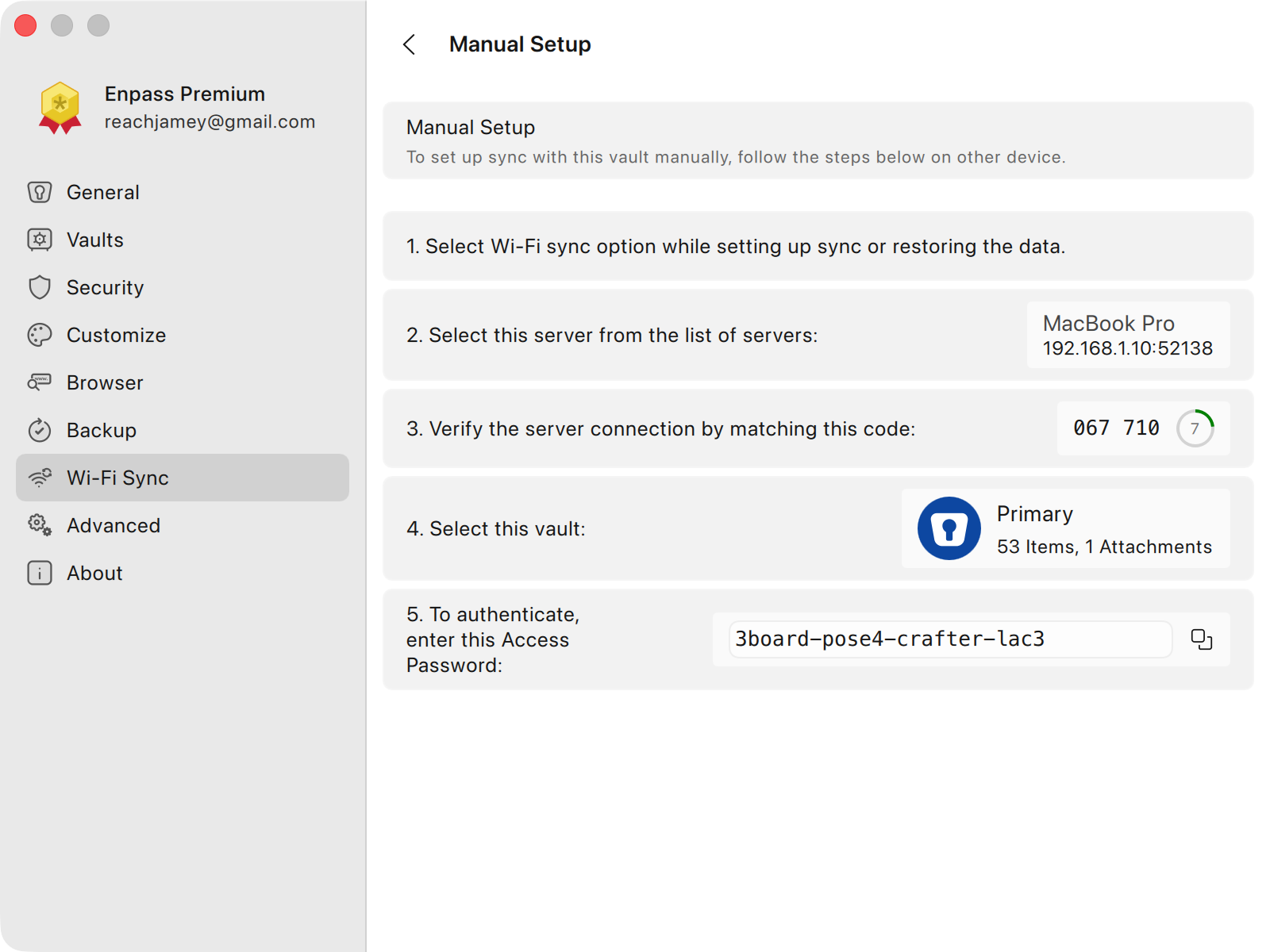Click the Customize palette icon

40,335
